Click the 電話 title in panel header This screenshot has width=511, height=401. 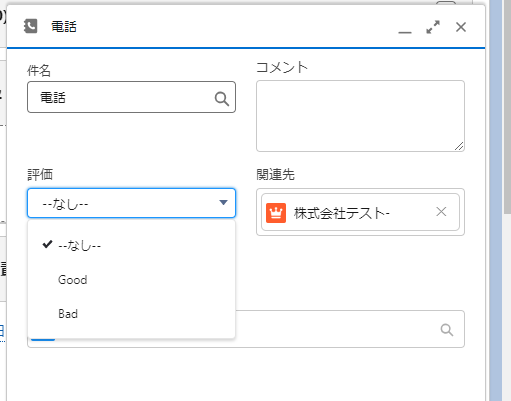click(x=64, y=27)
